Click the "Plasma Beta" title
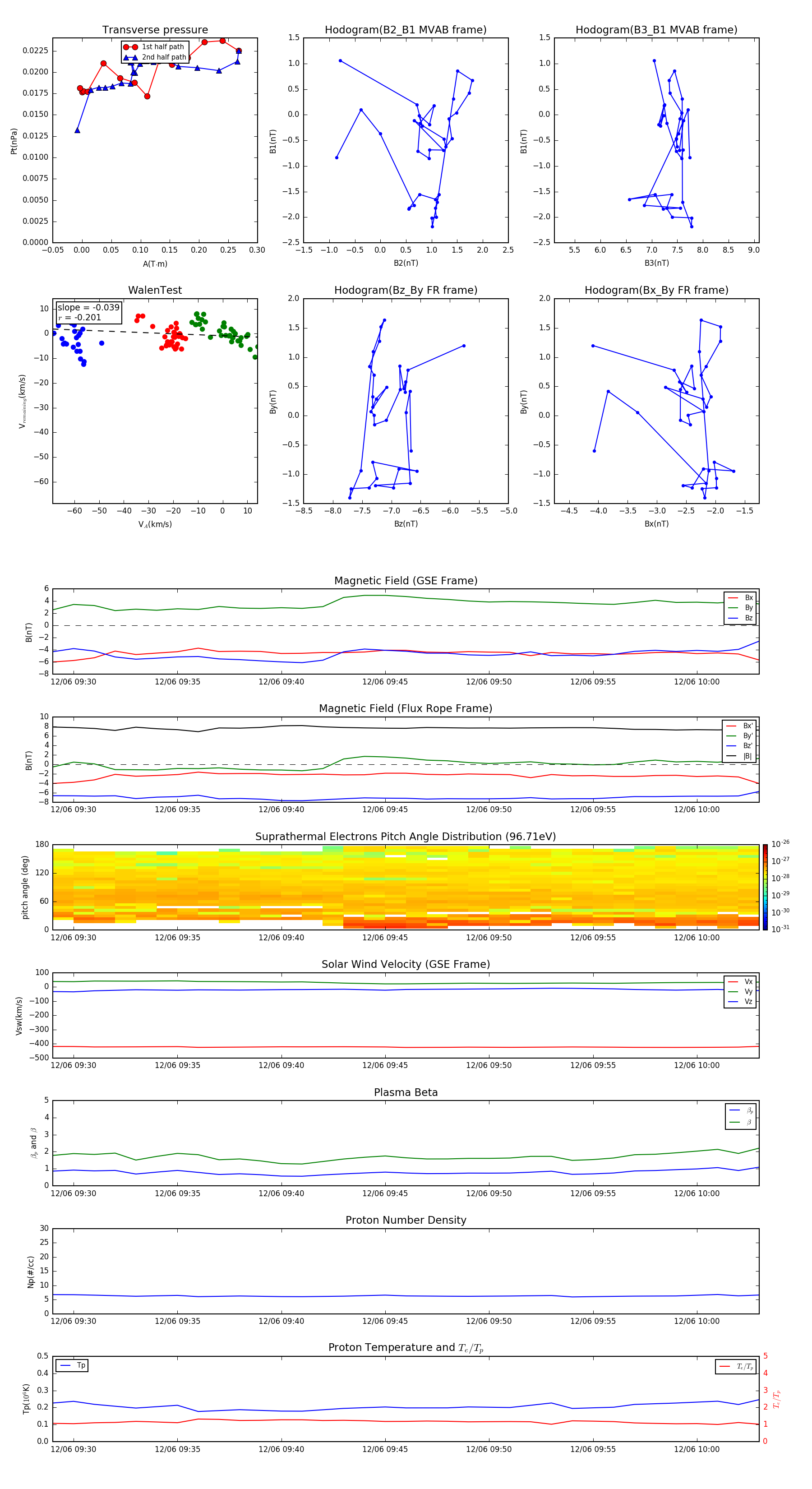The width and height of the screenshot is (812, 1489). tap(406, 1092)
